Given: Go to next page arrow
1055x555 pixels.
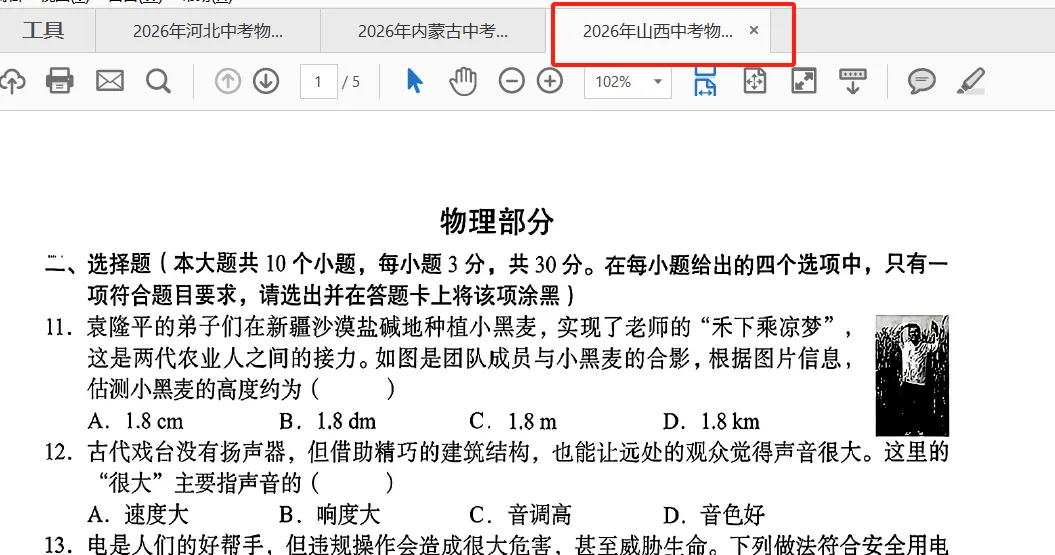Looking at the screenshot, I should pyautogui.click(x=266, y=81).
